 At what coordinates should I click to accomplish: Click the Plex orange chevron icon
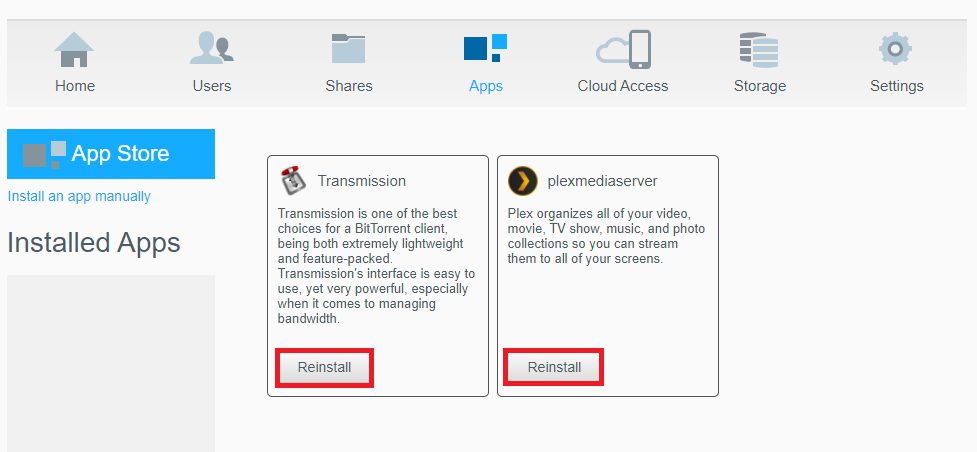tap(523, 181)
